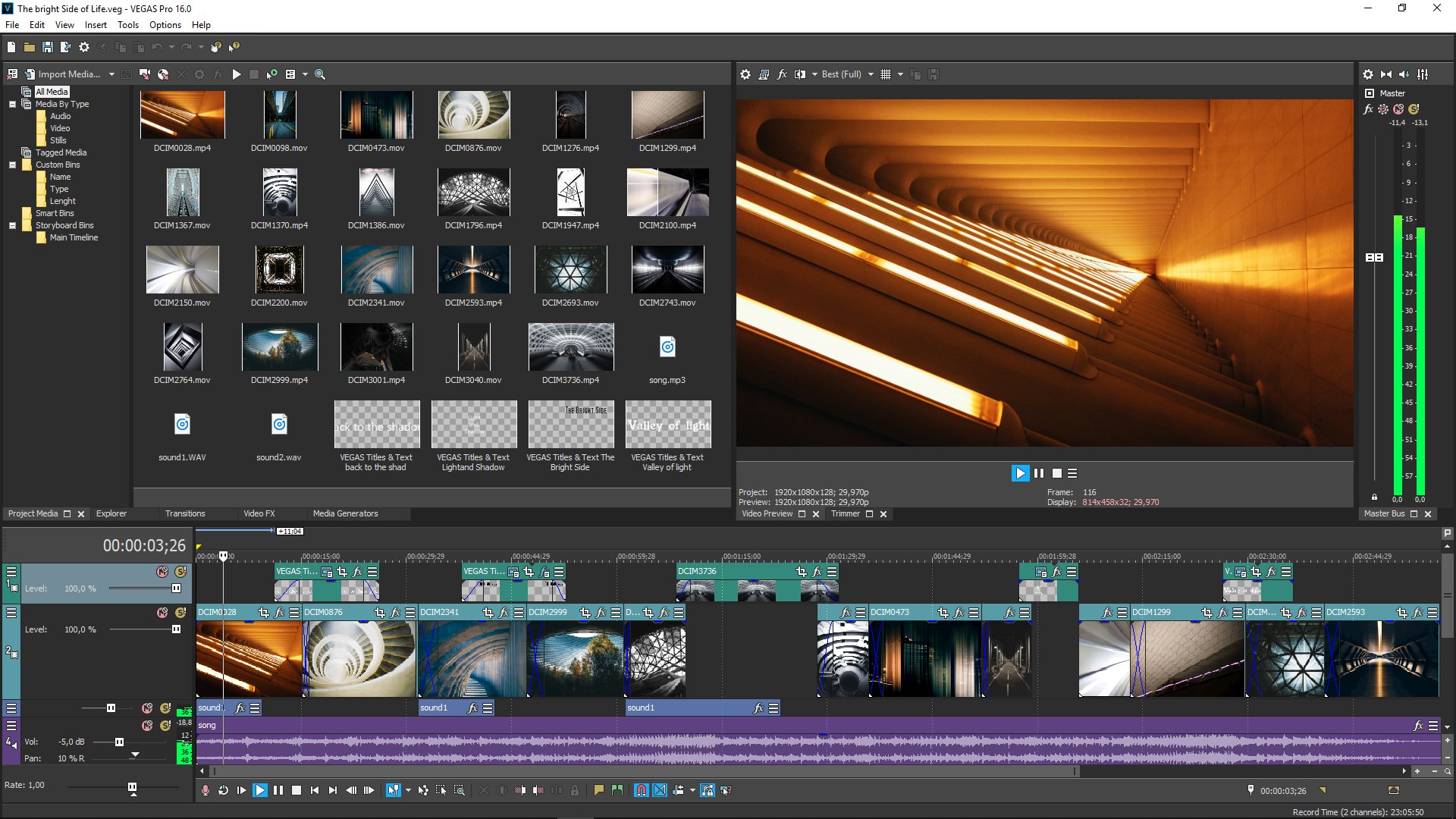Image resolution: width=1456 pixels, height=819 pixels.
Task: Click the song track Vol slider
Action: tap(119, 742)
